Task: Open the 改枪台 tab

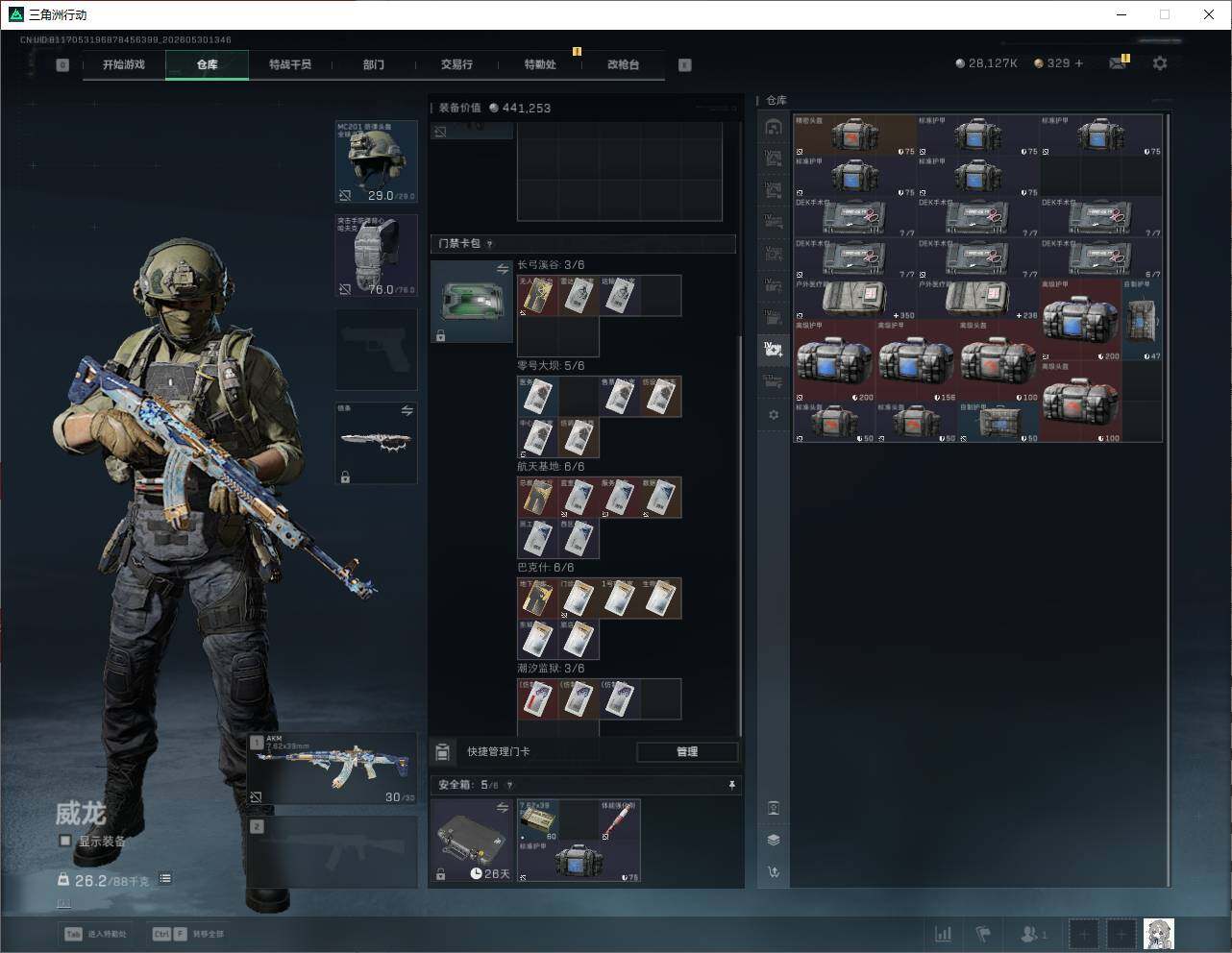Action: pyautogui.click(x=623, y=64)
